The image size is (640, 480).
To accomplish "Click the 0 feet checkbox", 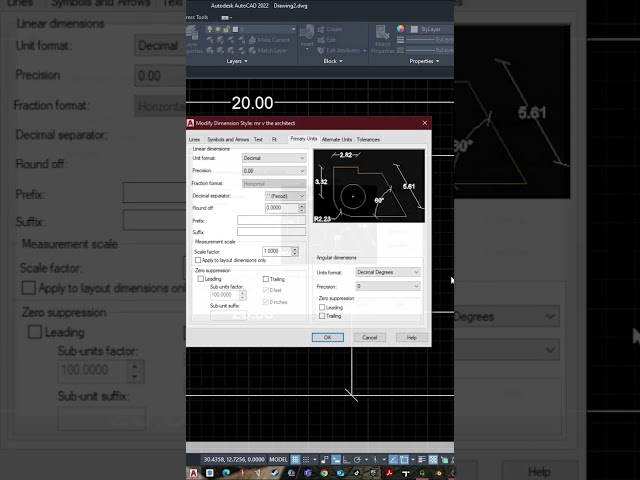I will (266, 290).
